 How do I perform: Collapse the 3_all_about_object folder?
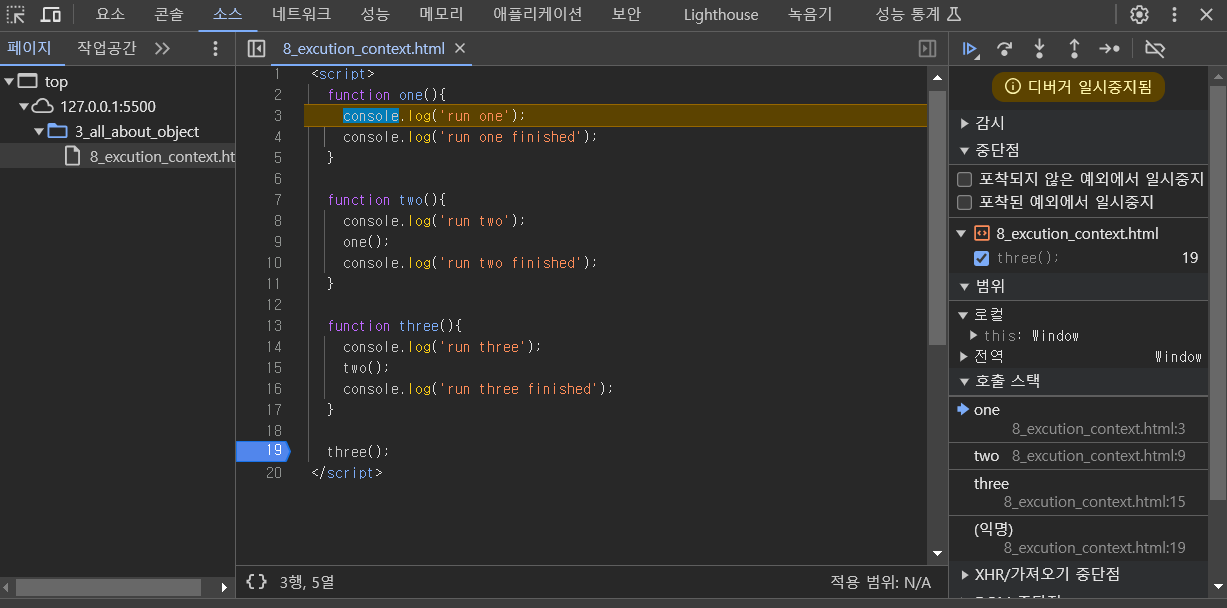(x=39, y=131)
